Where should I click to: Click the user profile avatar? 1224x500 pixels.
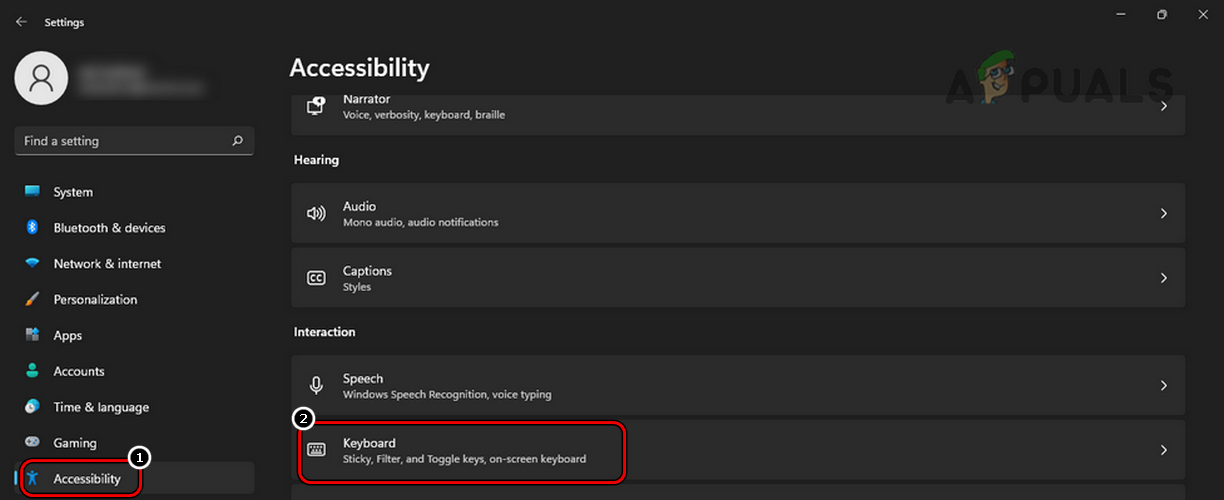(41, 77)
